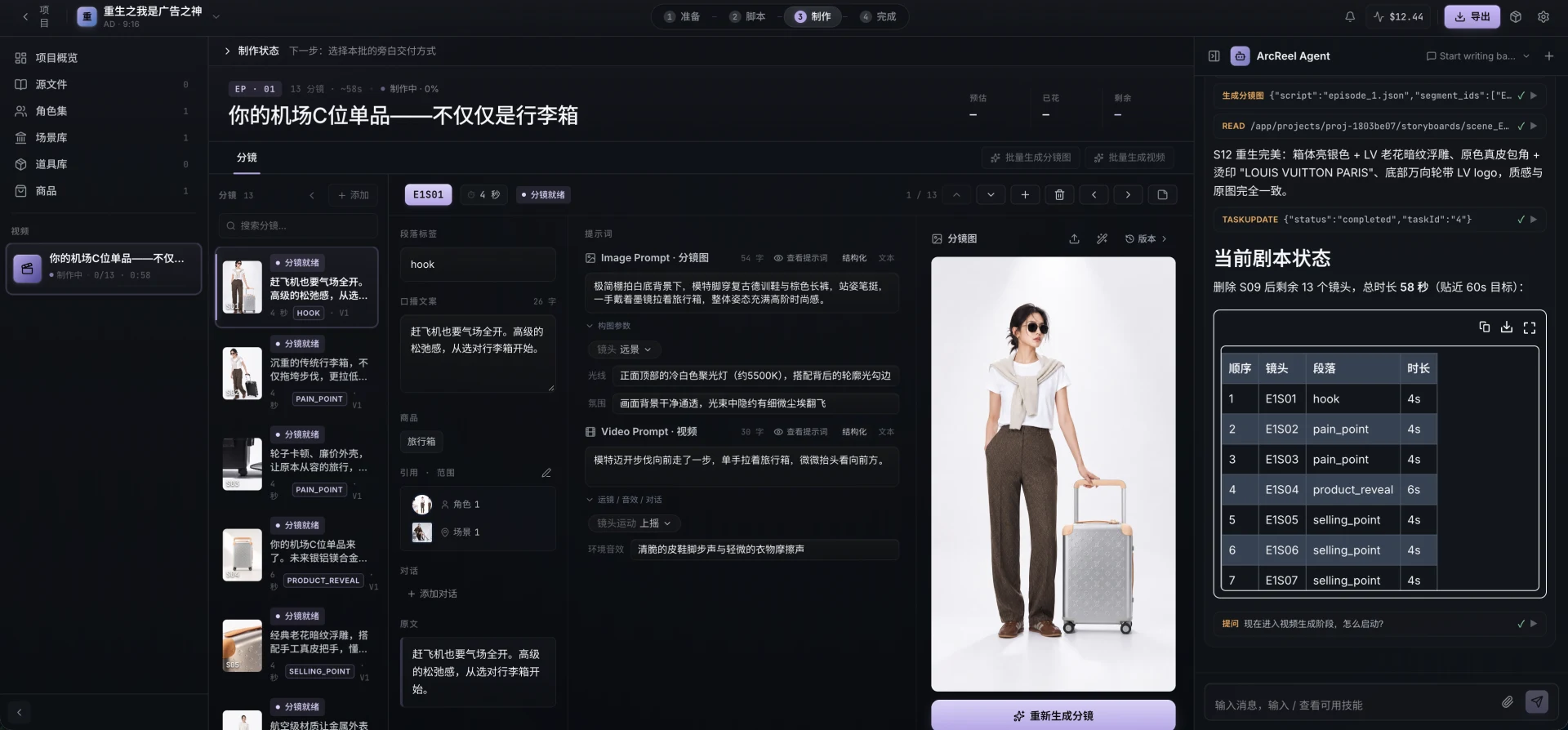Viewport: 1568px width, 730px height.
Task: Click the 导出 export button
Action: 1472,16
